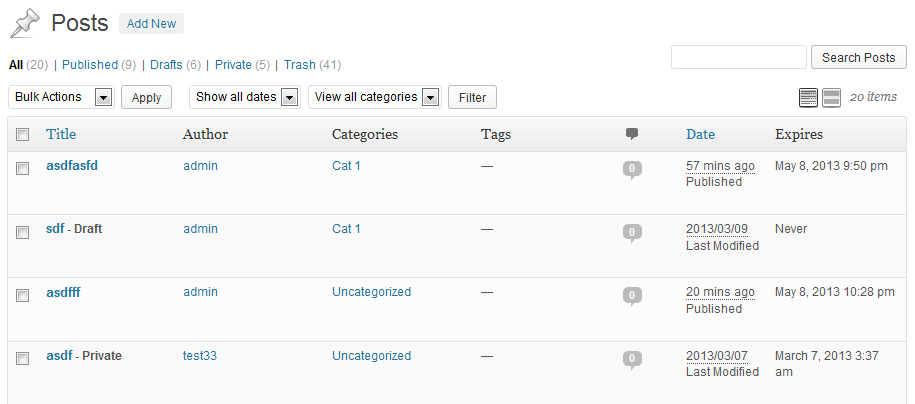The width and height of the screenshot is (915, 404).
Task: Check the box for asdfasfd post
Action: coord(23,169)
